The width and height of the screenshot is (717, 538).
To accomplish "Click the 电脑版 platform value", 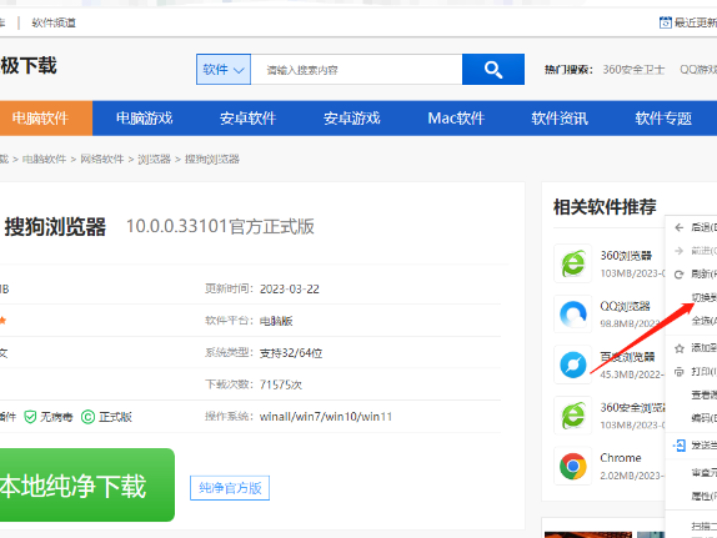I will tap(276, 321).
